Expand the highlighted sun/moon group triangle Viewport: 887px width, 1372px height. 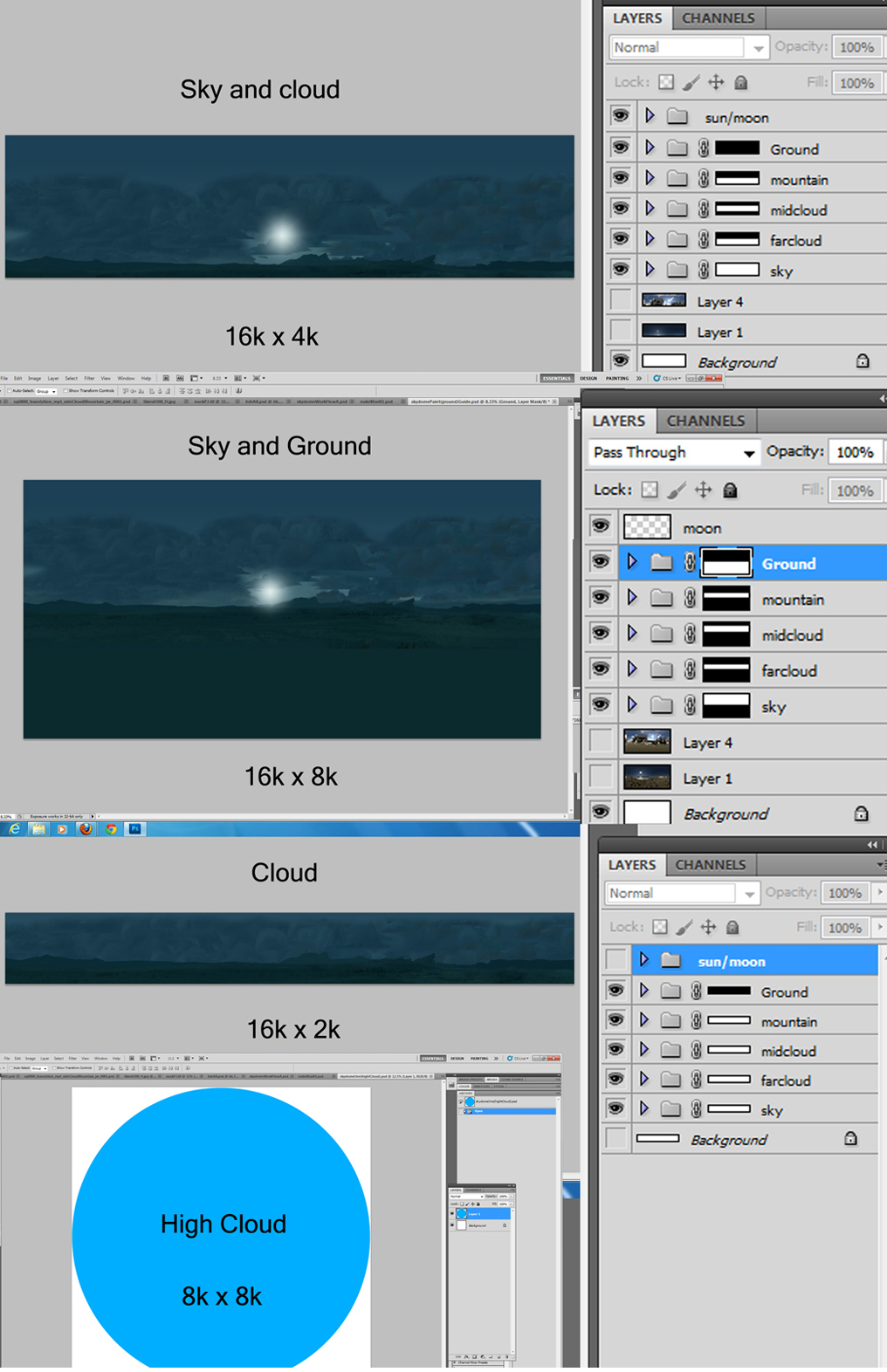[x=644, y=961]
